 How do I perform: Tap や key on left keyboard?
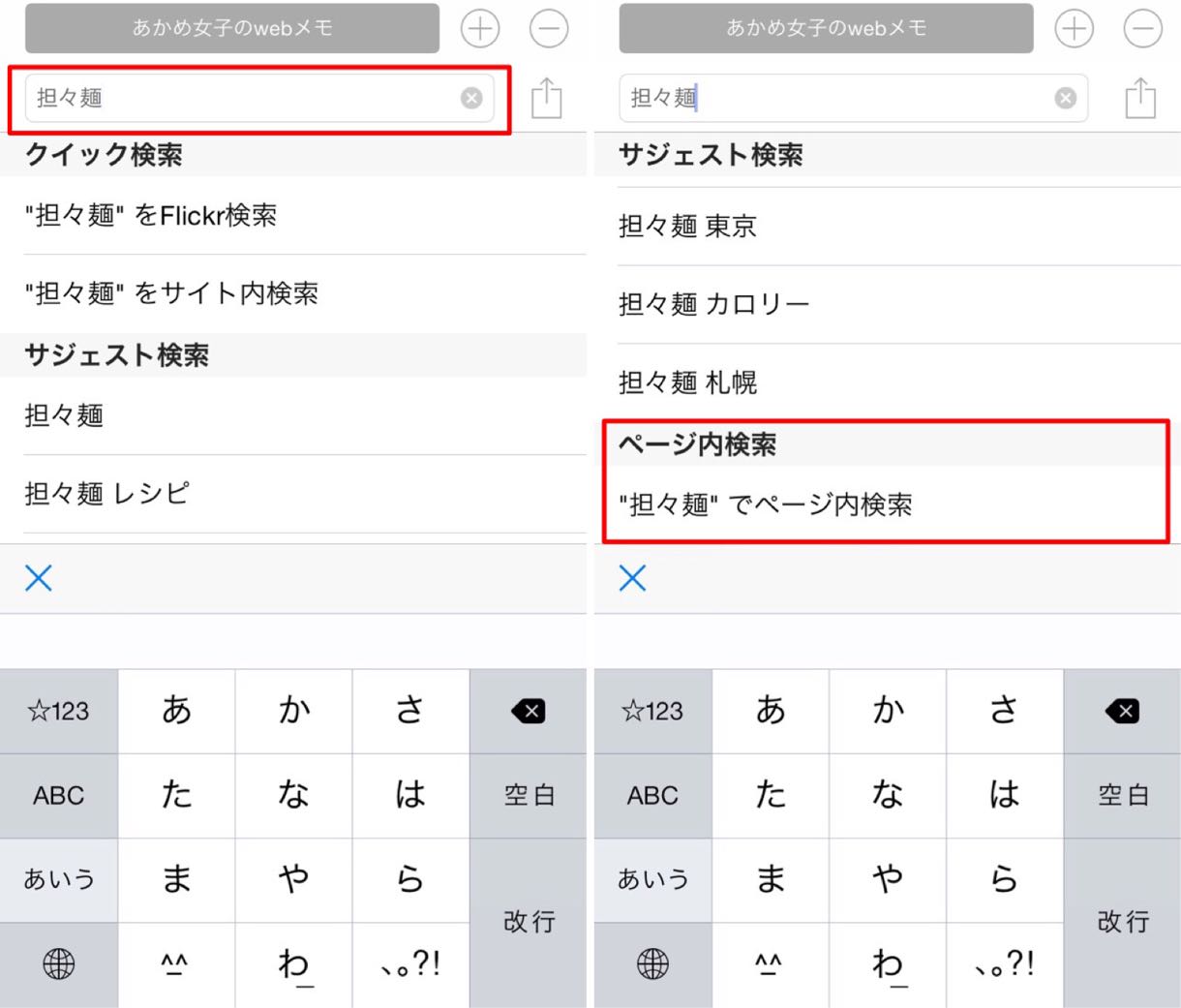click(x=293, y=880)
